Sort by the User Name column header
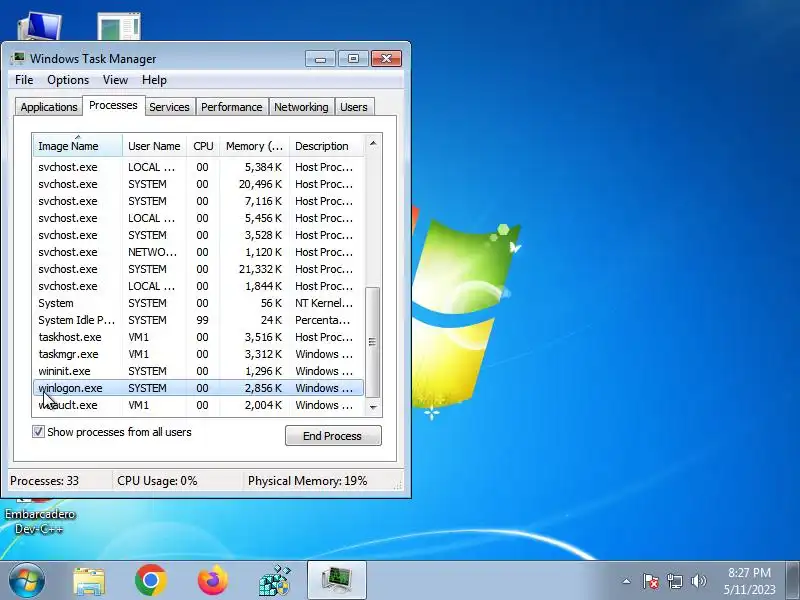 pyautogui.click(x=154, y=146)
